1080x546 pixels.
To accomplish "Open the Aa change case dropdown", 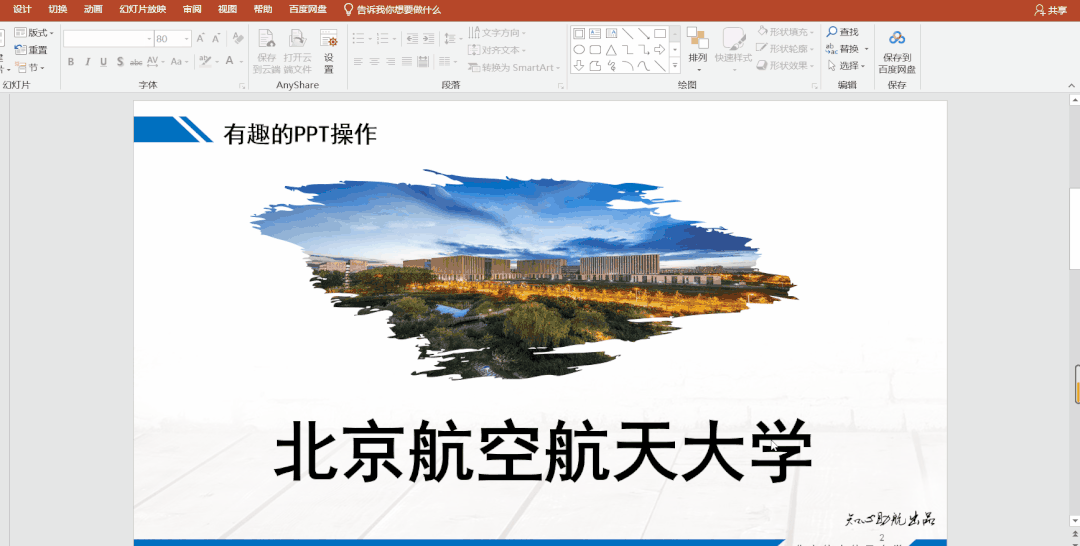I will (x=179, y=62).
